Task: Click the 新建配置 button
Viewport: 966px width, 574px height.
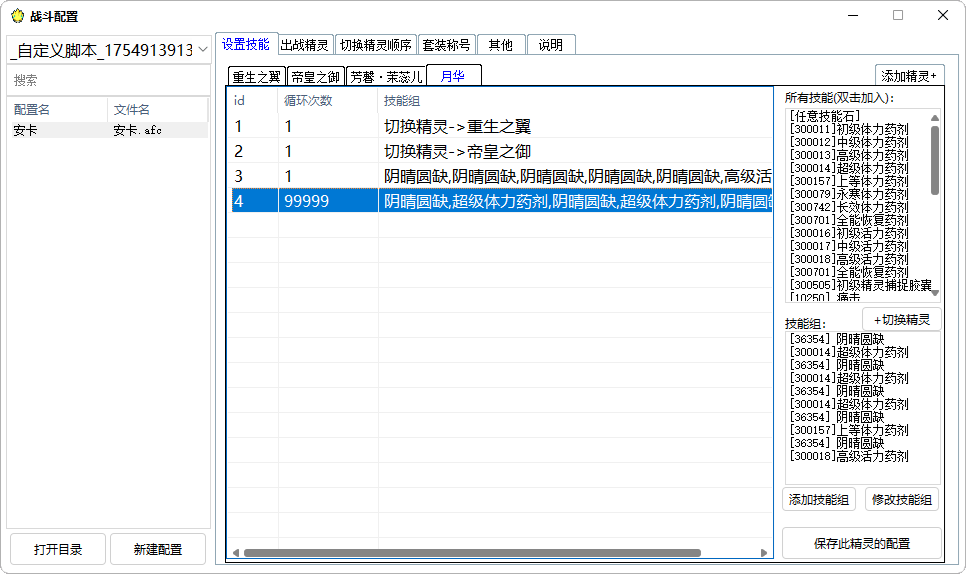Action: pos(158,549)
